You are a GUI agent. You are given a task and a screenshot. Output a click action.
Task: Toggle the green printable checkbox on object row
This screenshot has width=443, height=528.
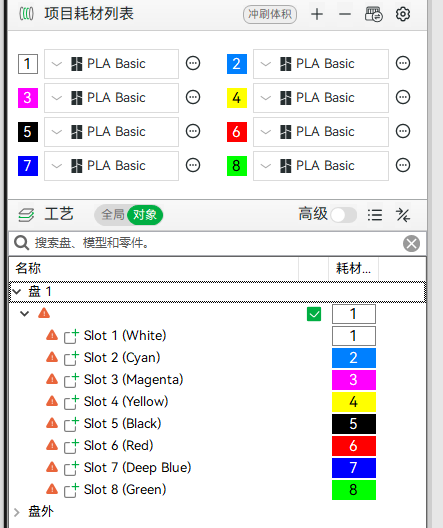314,314
